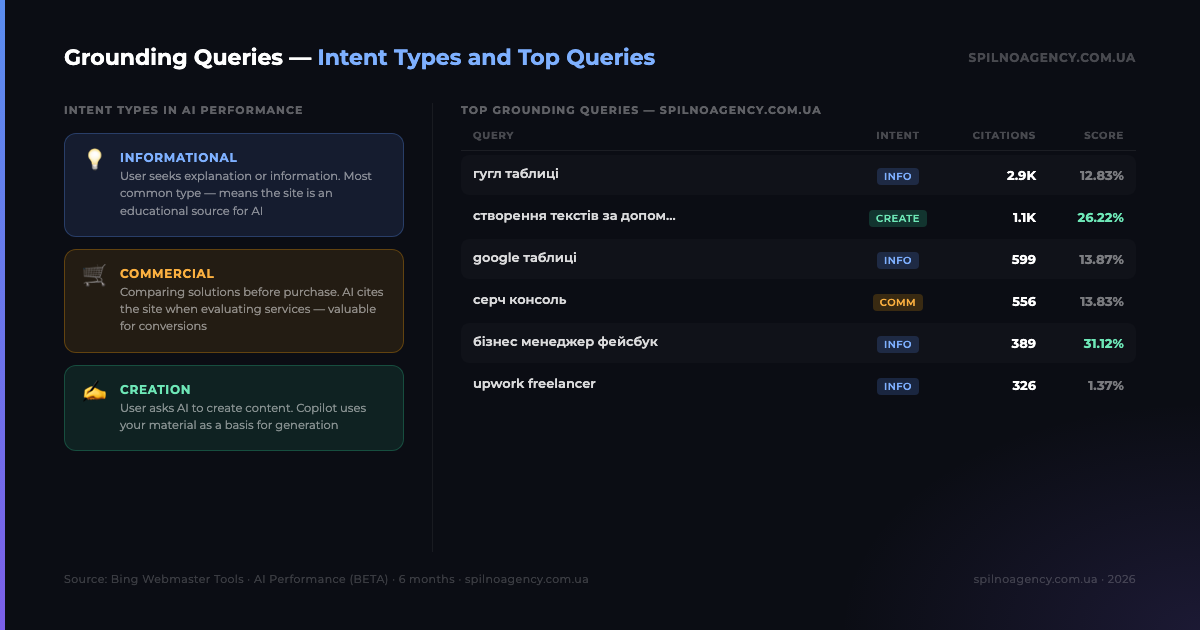Click the 'Intent Types and Top Queries' title

coord(486,57)
